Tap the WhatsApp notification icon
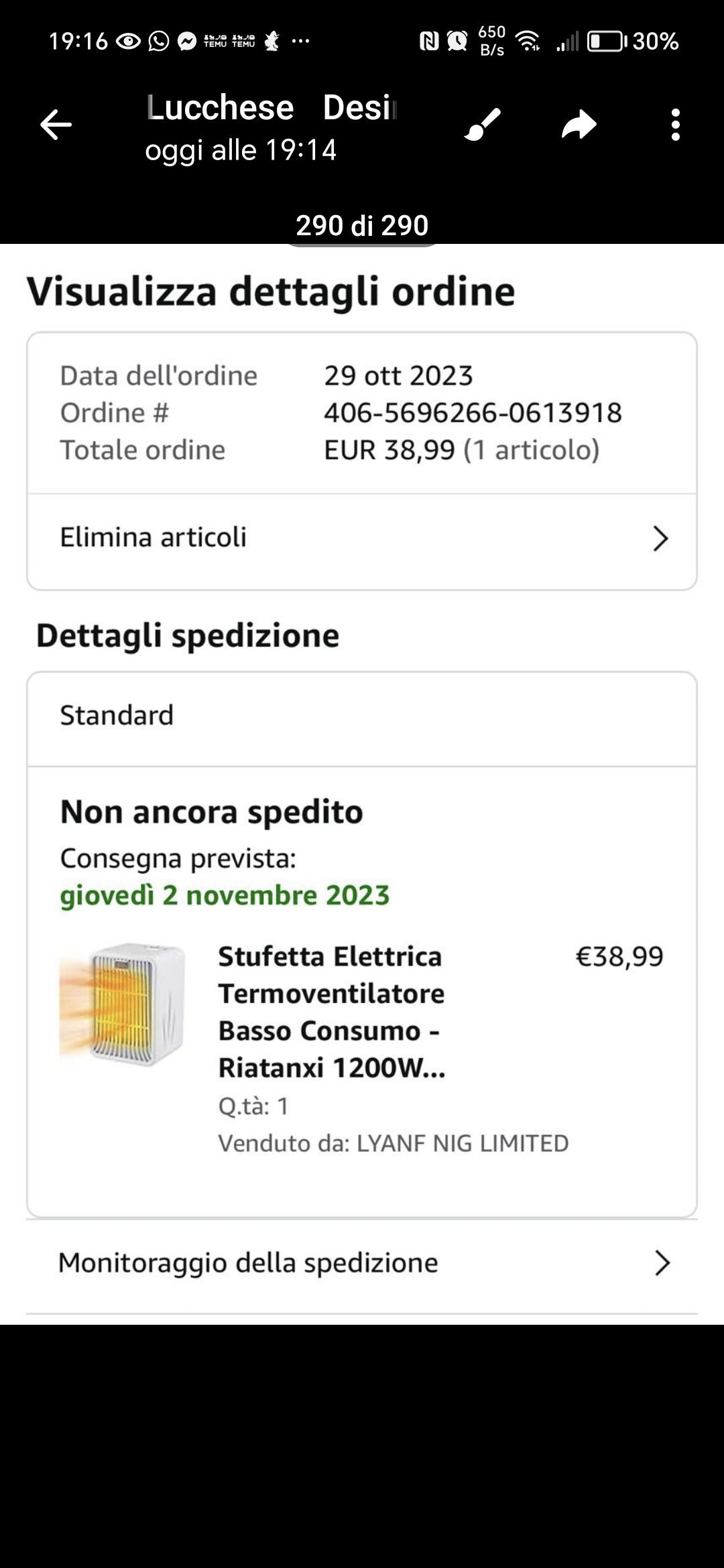 coord(158,42)
